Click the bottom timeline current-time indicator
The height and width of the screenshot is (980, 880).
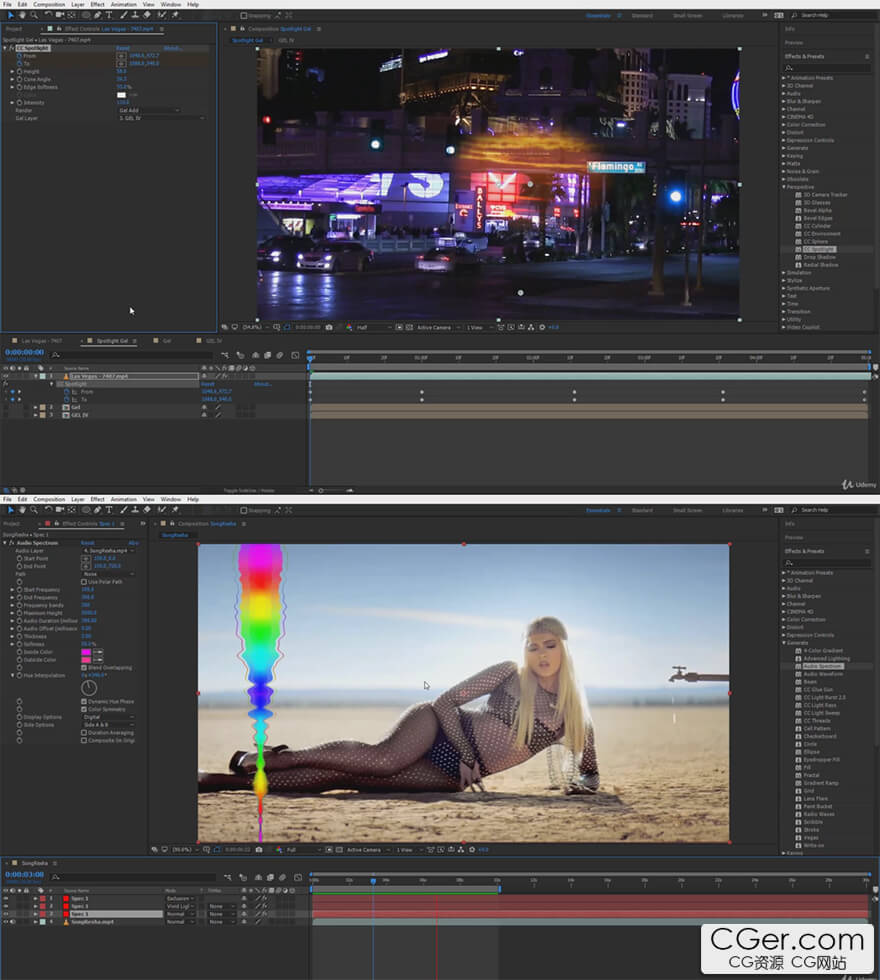[x=373, y=881]
